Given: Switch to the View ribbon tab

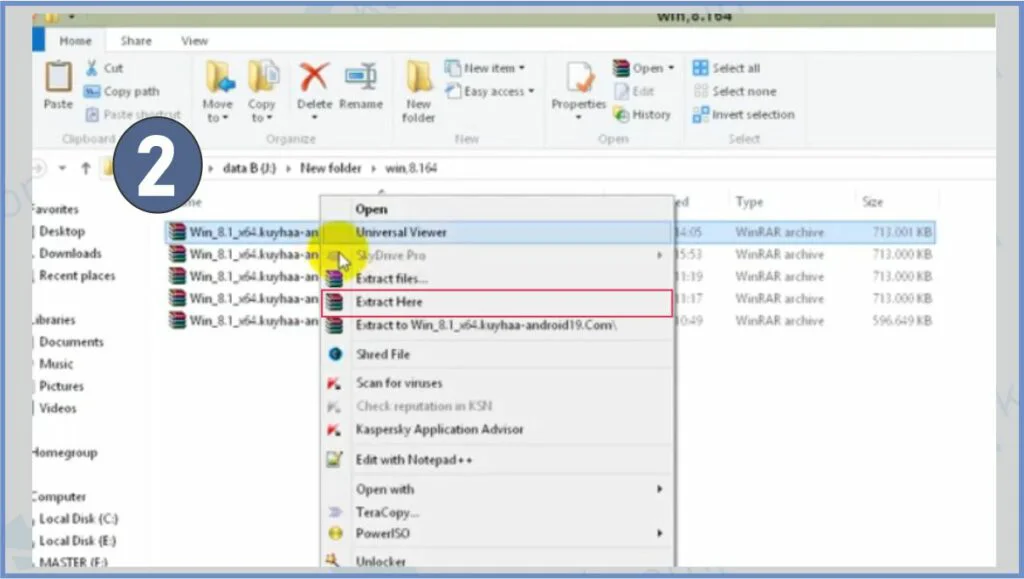Looking at the screenshot, I should click(194, 41).
